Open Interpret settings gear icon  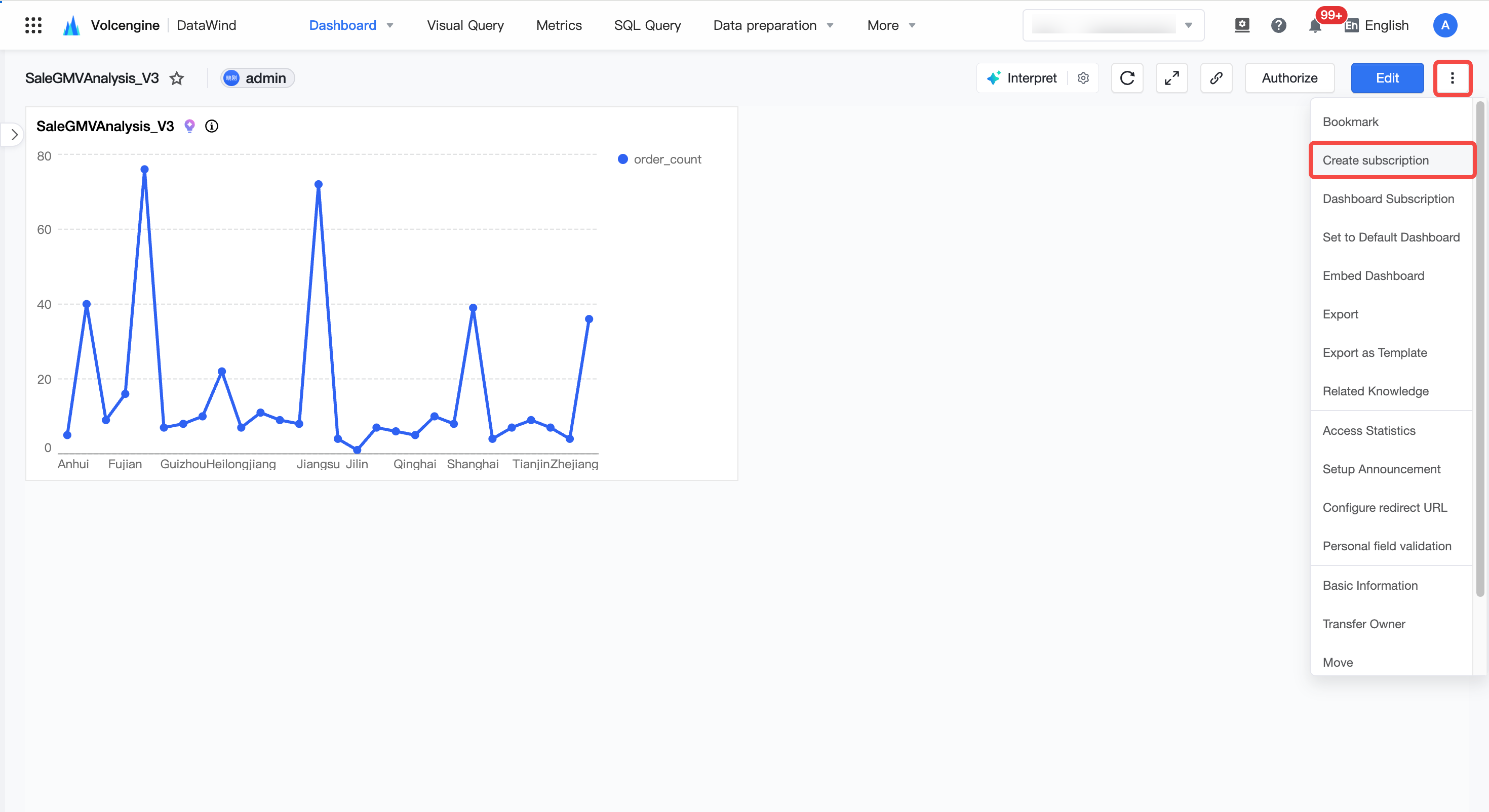(x=1083, y=78)
